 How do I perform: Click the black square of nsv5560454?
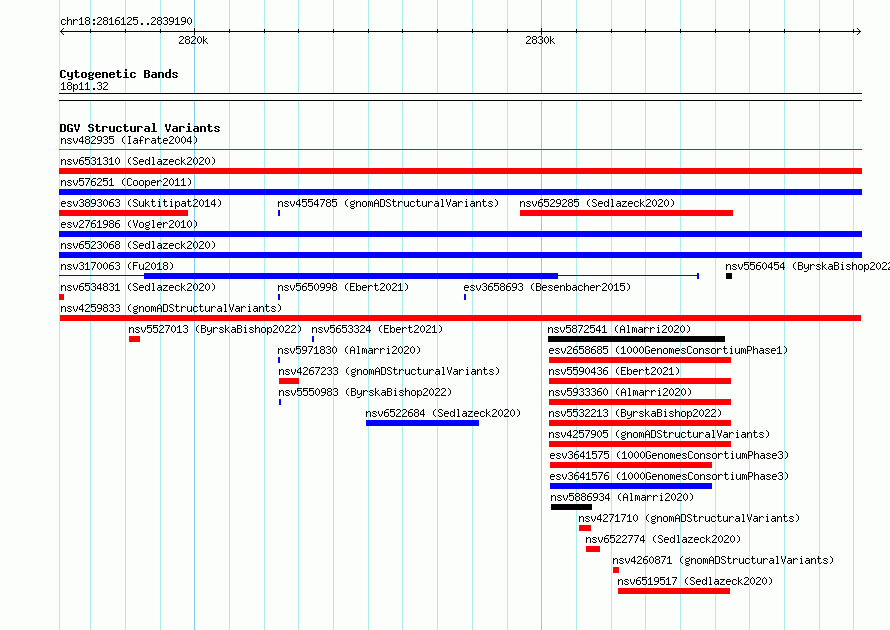pyautogui.click(x=729, y=276)
